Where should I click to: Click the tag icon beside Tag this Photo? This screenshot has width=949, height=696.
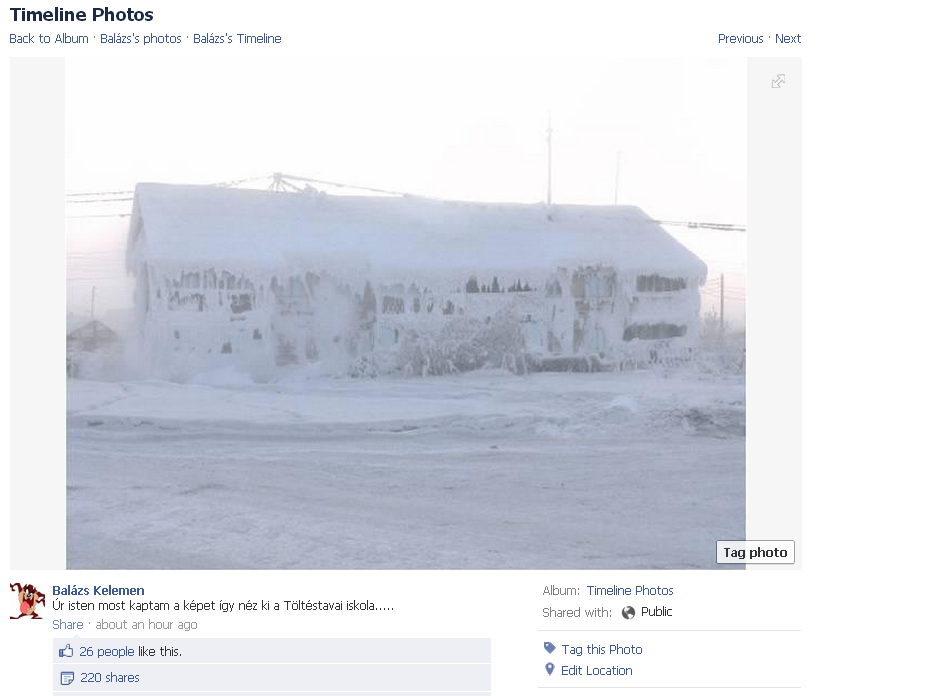pos(550,648)
